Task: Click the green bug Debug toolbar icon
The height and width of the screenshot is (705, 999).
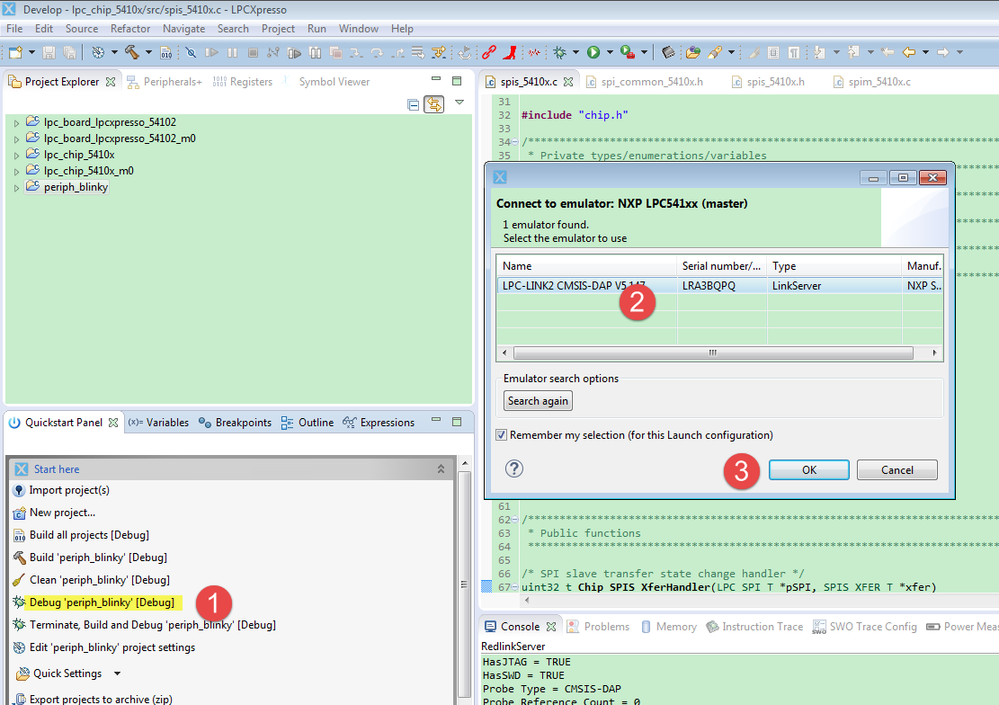Action: [560, 52]
